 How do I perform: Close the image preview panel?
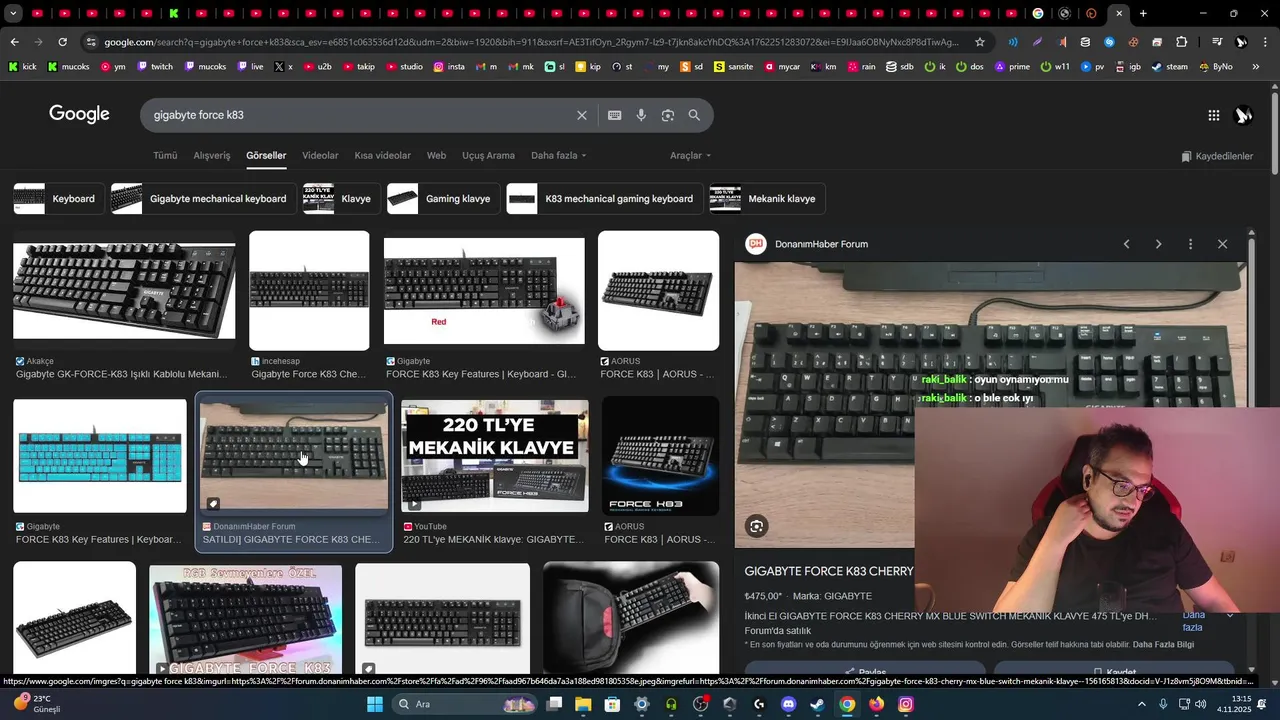1222,244
